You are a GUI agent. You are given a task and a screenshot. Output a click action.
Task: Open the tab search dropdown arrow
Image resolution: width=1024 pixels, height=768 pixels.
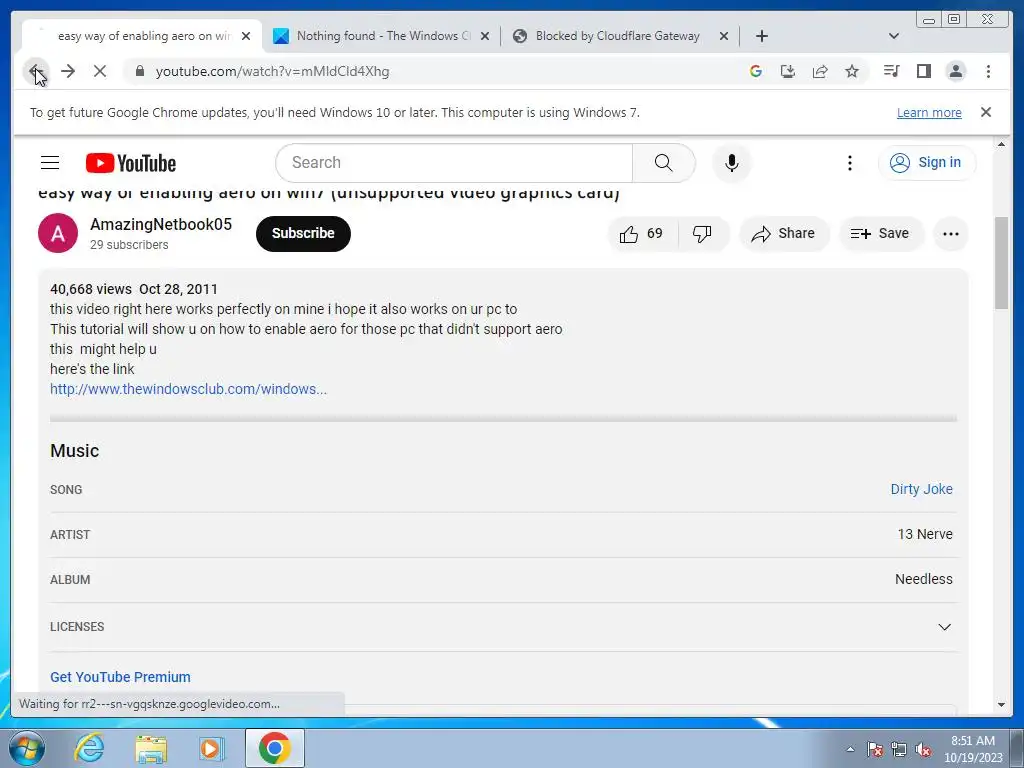pyautogui.click(x=894, y=36)
